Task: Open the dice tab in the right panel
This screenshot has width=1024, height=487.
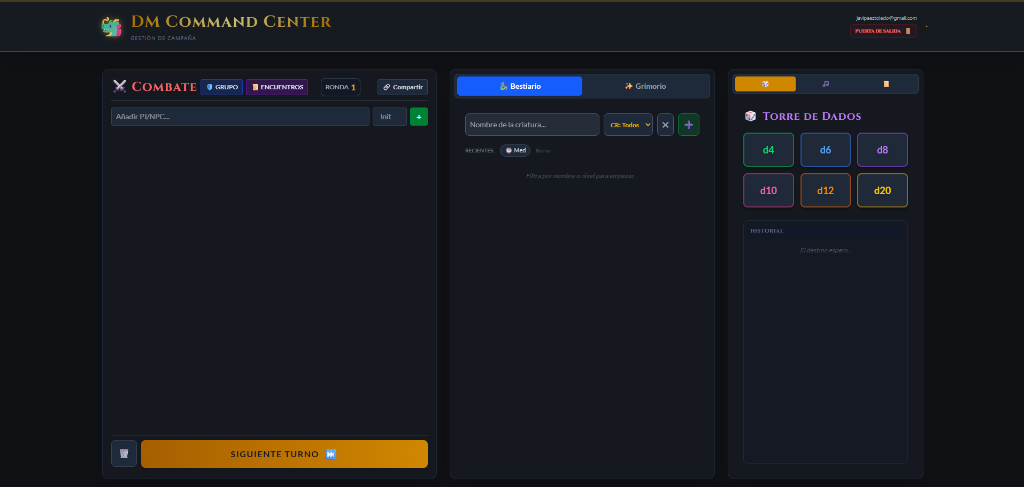Action: [x=765, y=84]
